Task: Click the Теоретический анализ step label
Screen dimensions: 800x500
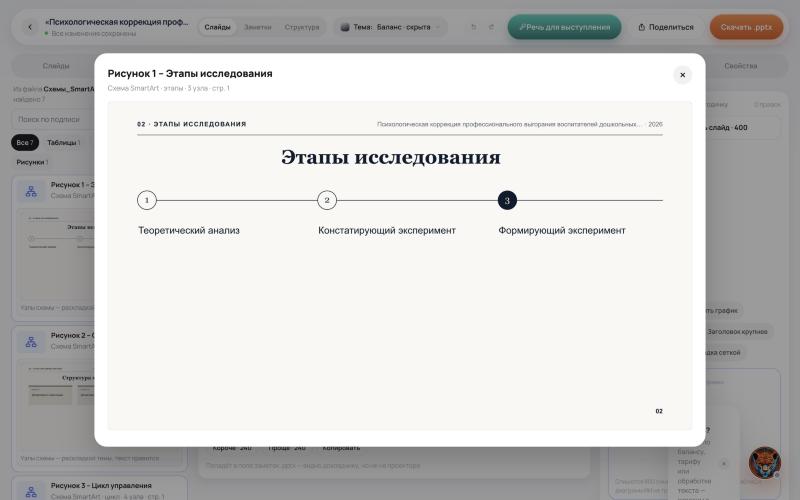Action: click(189, 231)
